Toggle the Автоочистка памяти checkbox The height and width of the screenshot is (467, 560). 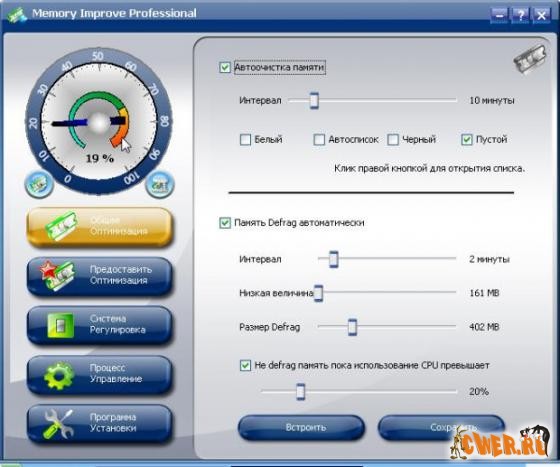tap(225, 67)
